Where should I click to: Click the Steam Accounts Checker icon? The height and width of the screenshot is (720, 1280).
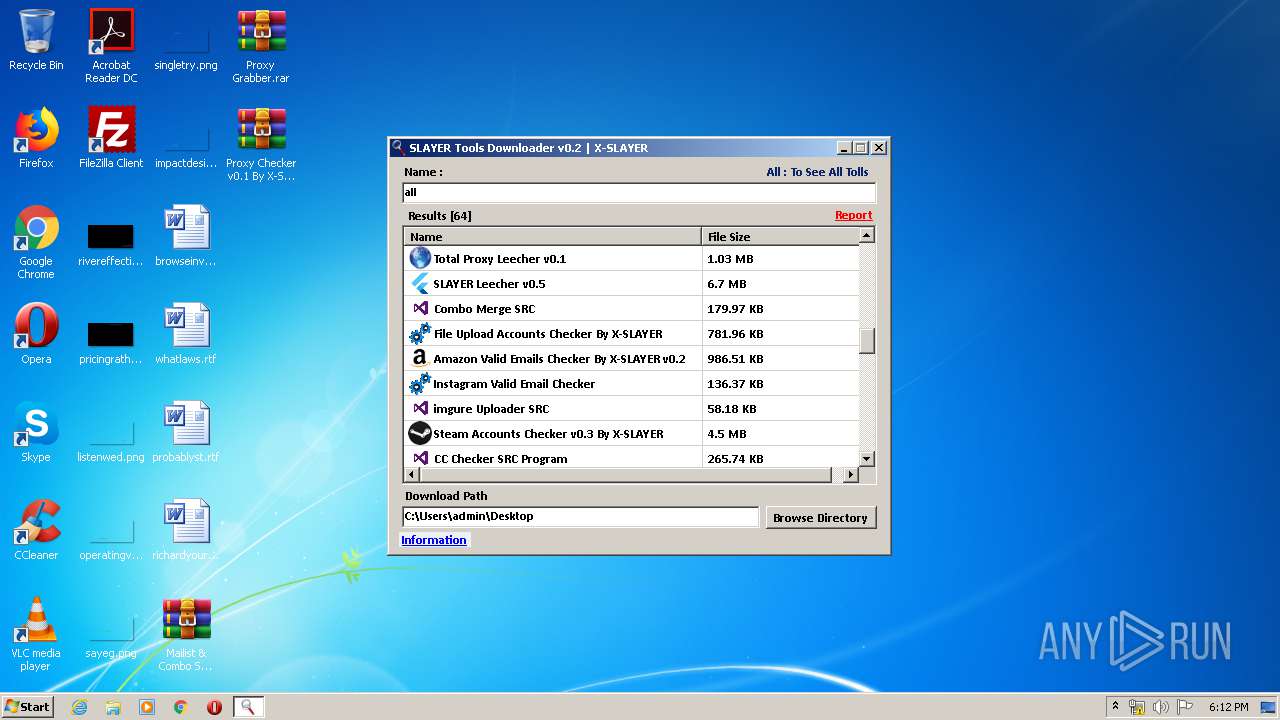click(420, 433)
